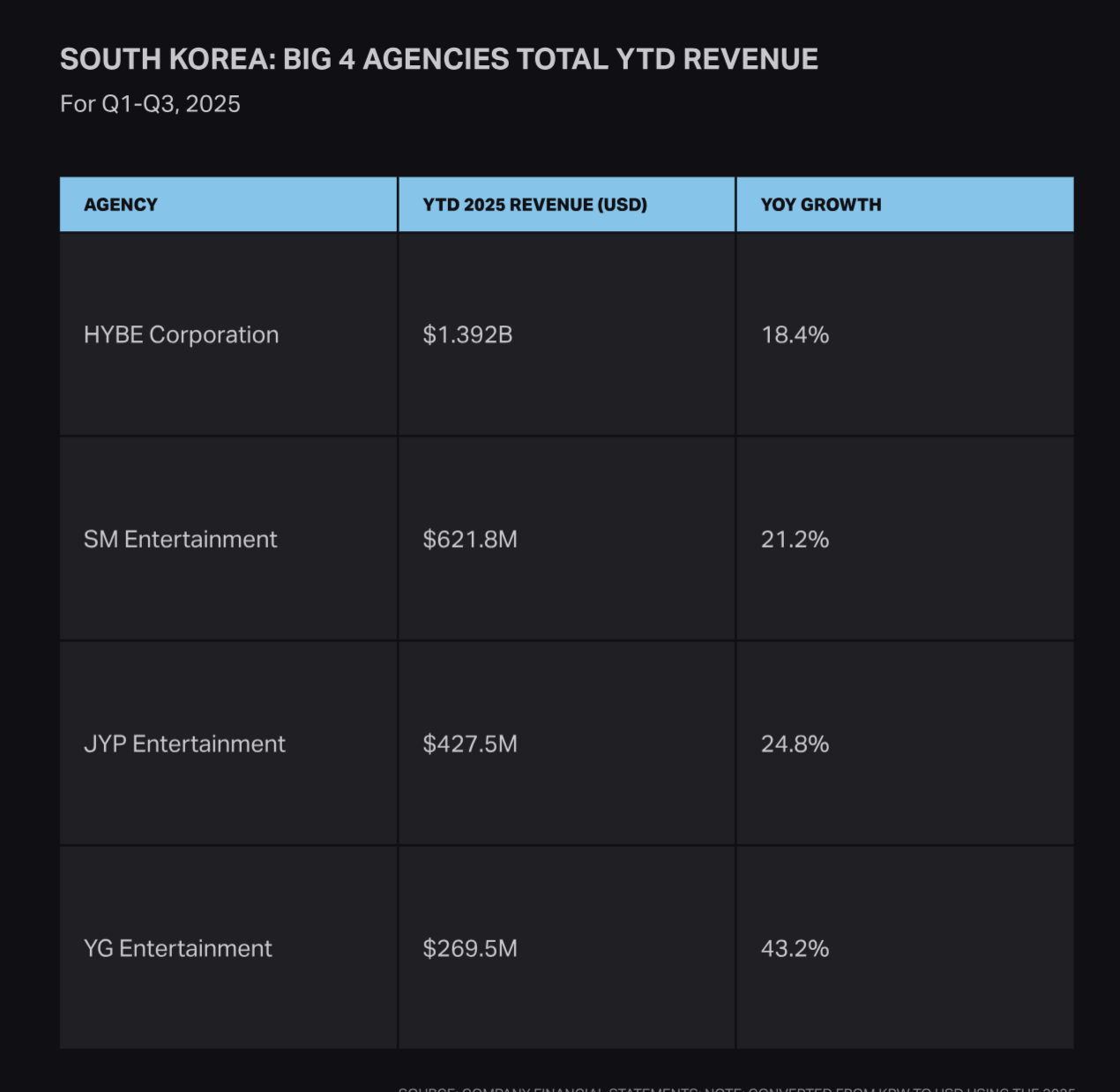This screenshot has height=1092, width=1120.
Task: Select the 21.2% growth cell
Action: click(795, 540)
